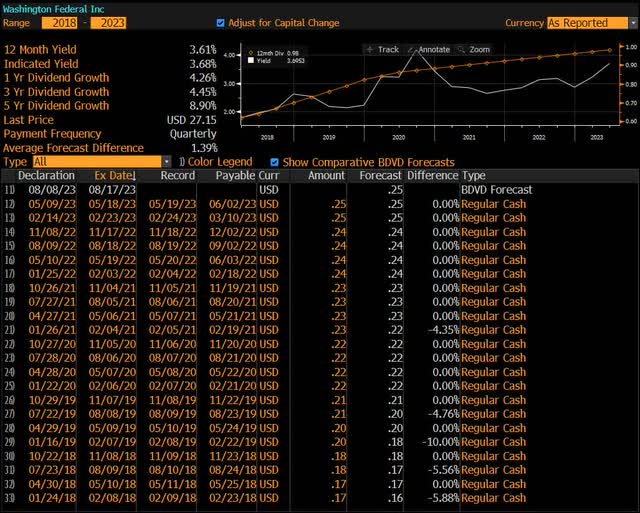Click the -10.00% difference value
Image resolution: width=640 pixels, height=513 pixels.
441,442
